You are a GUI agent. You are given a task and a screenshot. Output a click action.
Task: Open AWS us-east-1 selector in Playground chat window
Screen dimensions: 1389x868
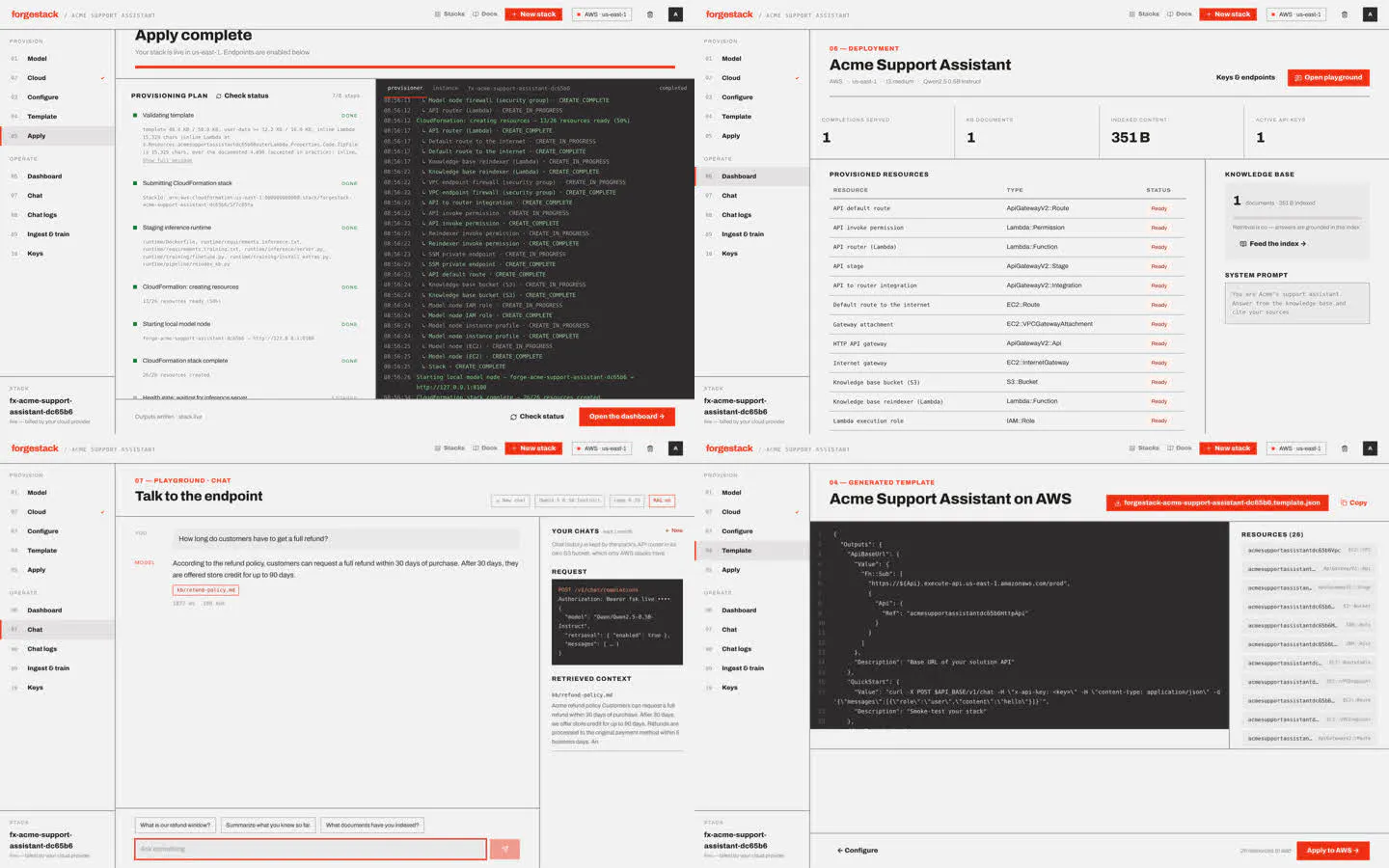pos(603,448)
